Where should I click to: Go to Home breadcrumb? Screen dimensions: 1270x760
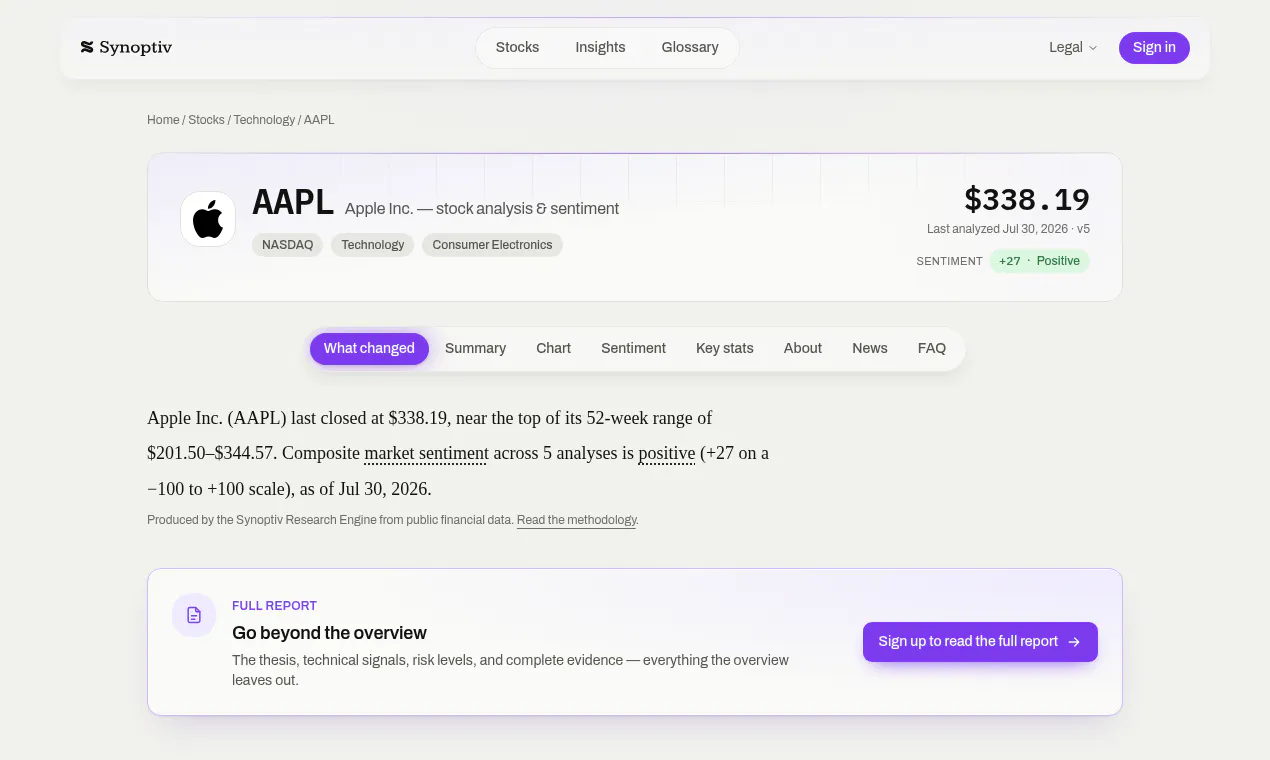(163, 120)
